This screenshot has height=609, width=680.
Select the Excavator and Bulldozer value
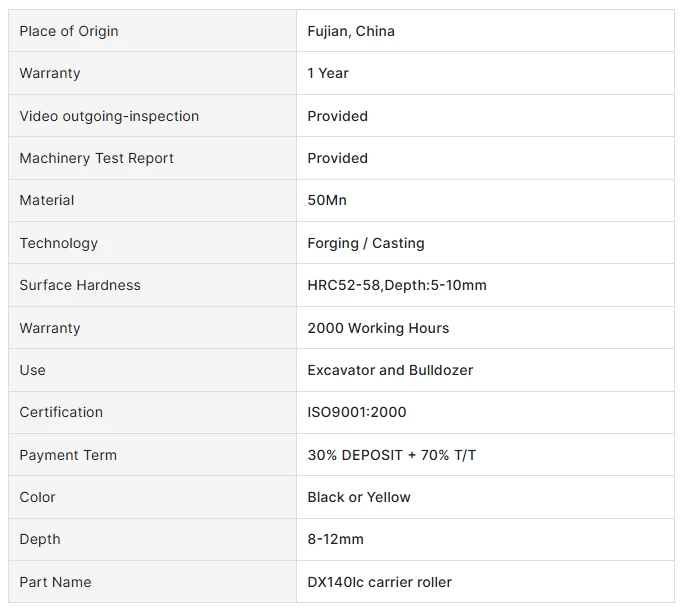[390, 370]
